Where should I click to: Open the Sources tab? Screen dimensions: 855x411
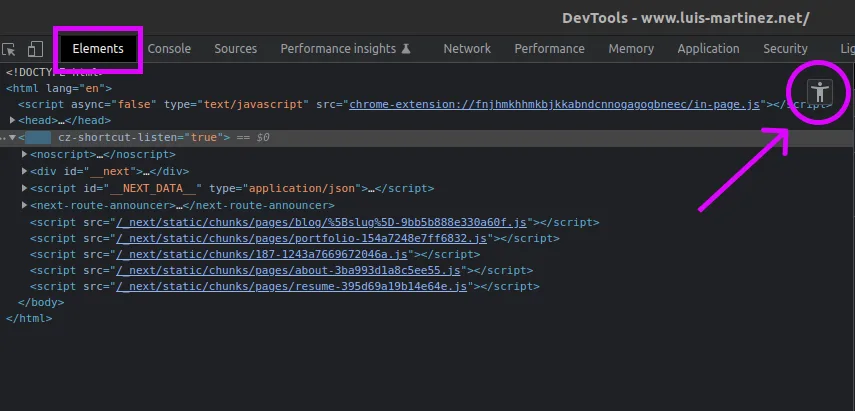[236, 49]
